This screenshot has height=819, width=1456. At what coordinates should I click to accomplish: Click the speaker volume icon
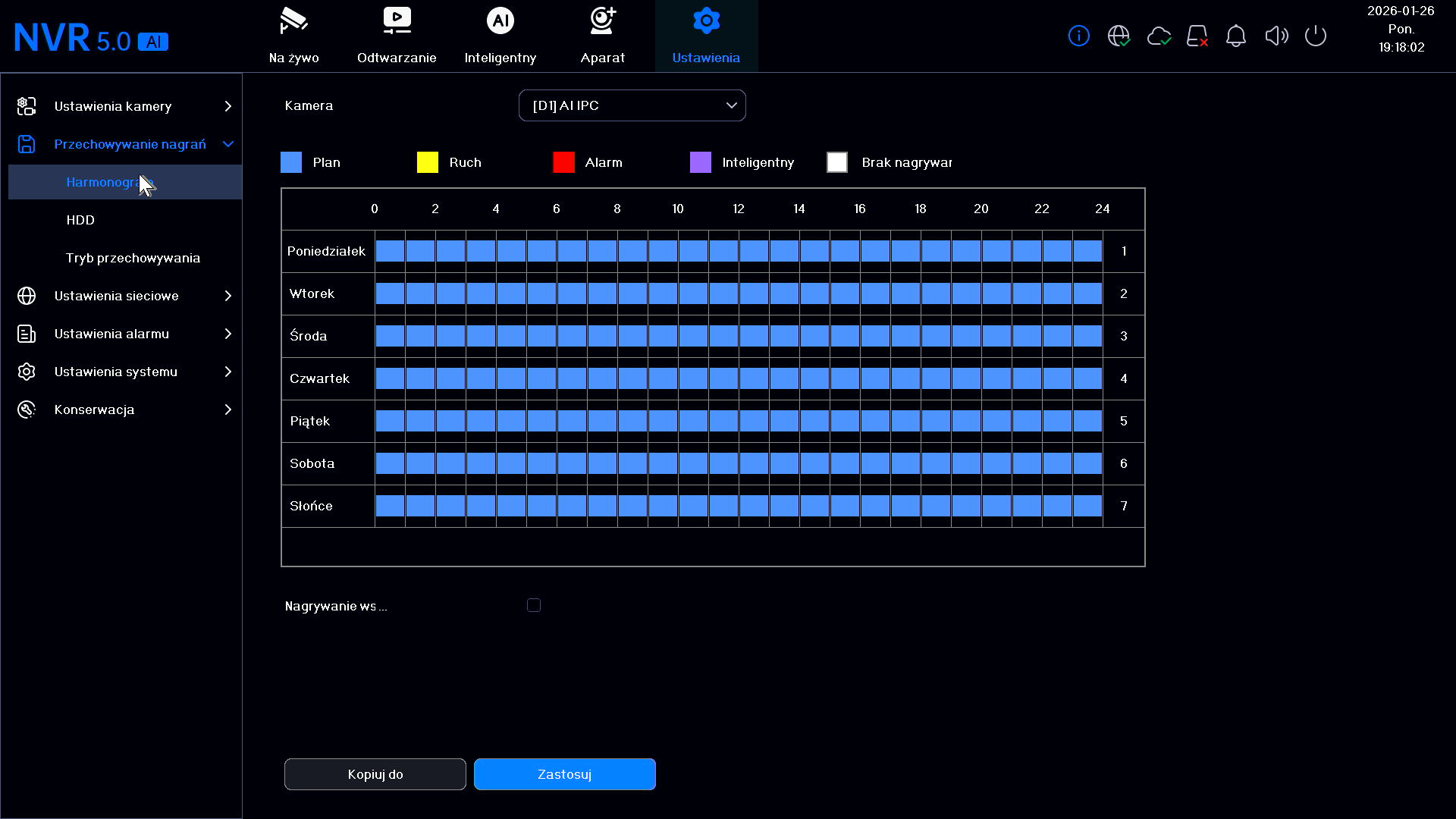click(x=1276, y=36)
